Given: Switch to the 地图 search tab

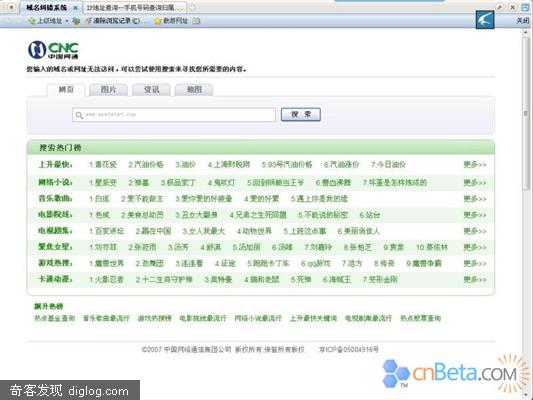Looking at the screenshot, I should click(194, 90).
